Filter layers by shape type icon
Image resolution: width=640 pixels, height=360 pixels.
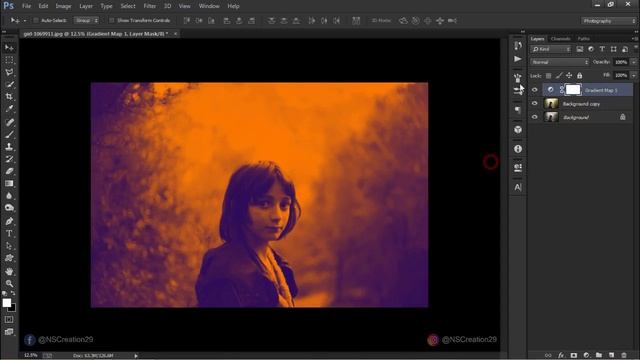click(613, 49)
